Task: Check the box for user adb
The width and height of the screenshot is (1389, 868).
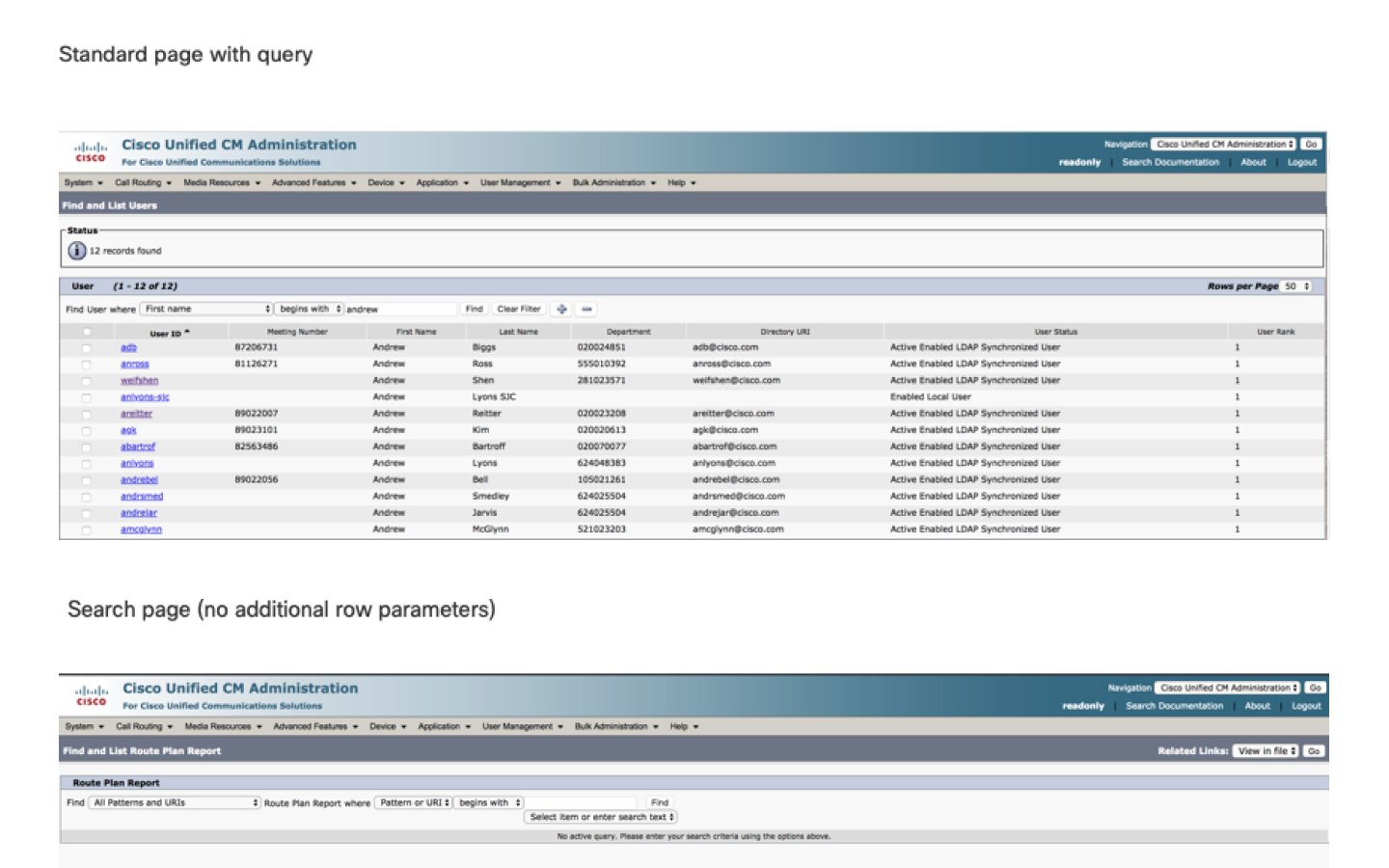Action: click(87, 348)
